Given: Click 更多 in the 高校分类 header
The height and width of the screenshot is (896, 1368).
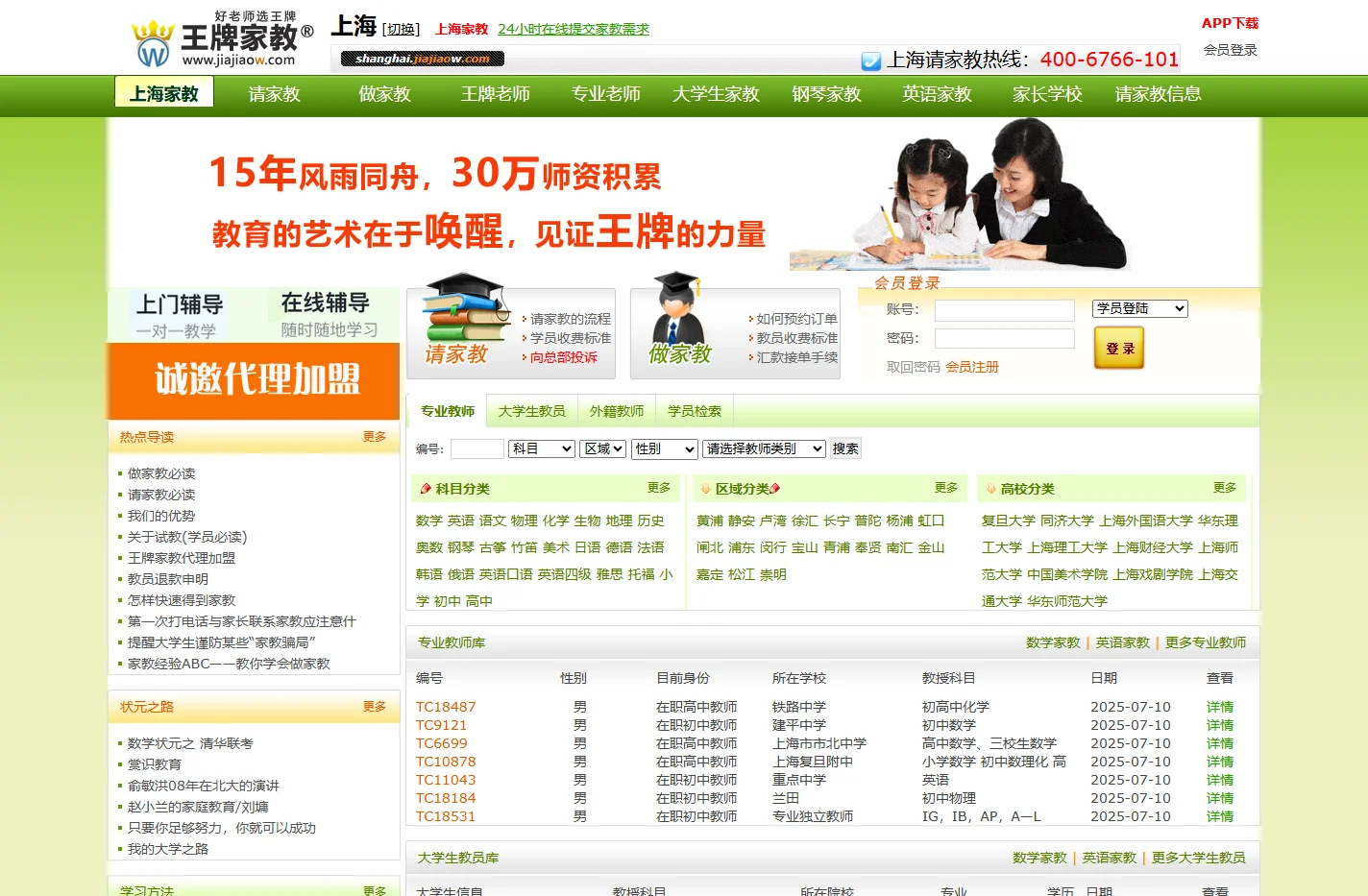Looking at the screenshot, I should 1225,488.
